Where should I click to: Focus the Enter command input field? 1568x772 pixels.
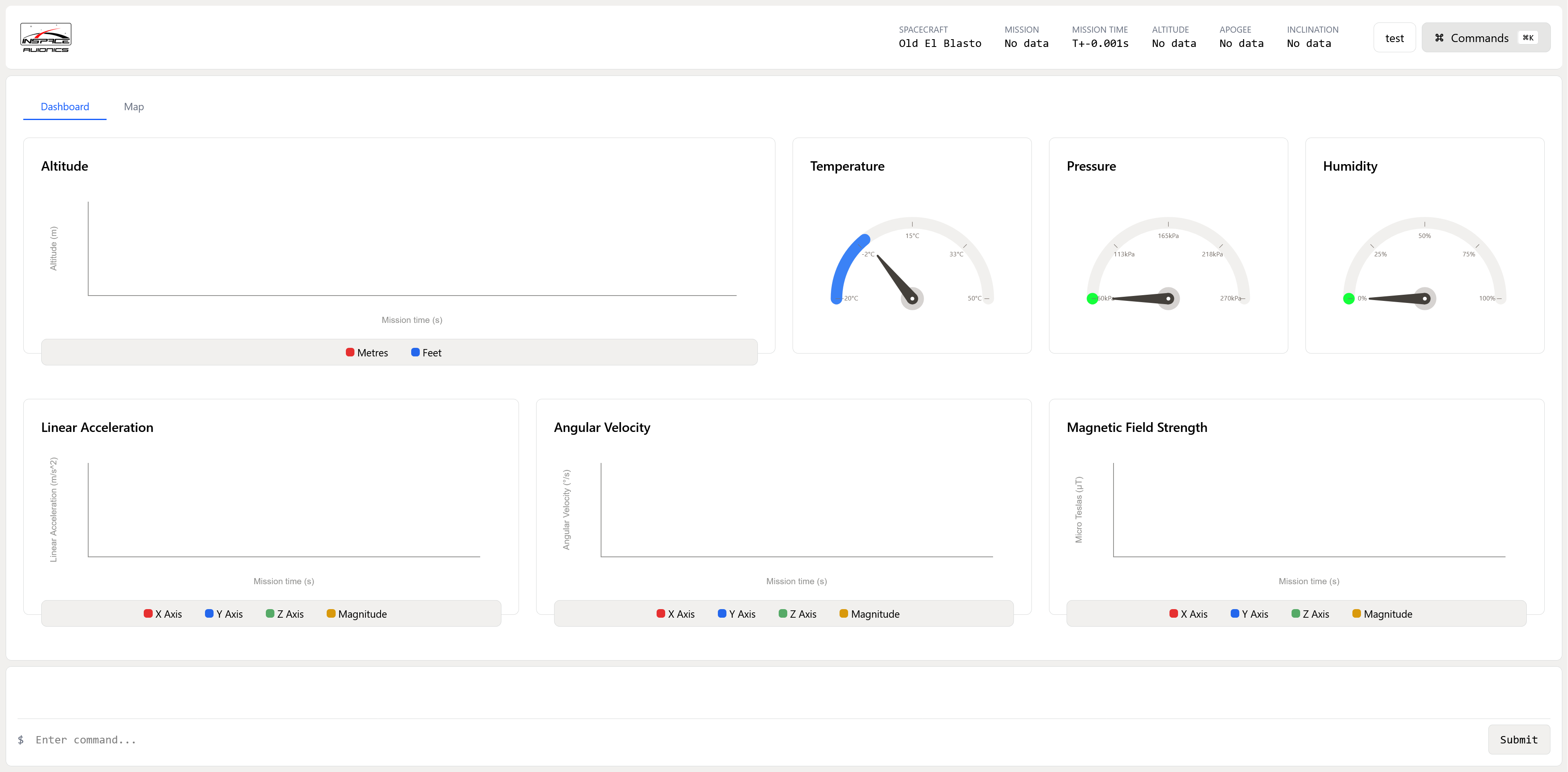tap(755, 740)
